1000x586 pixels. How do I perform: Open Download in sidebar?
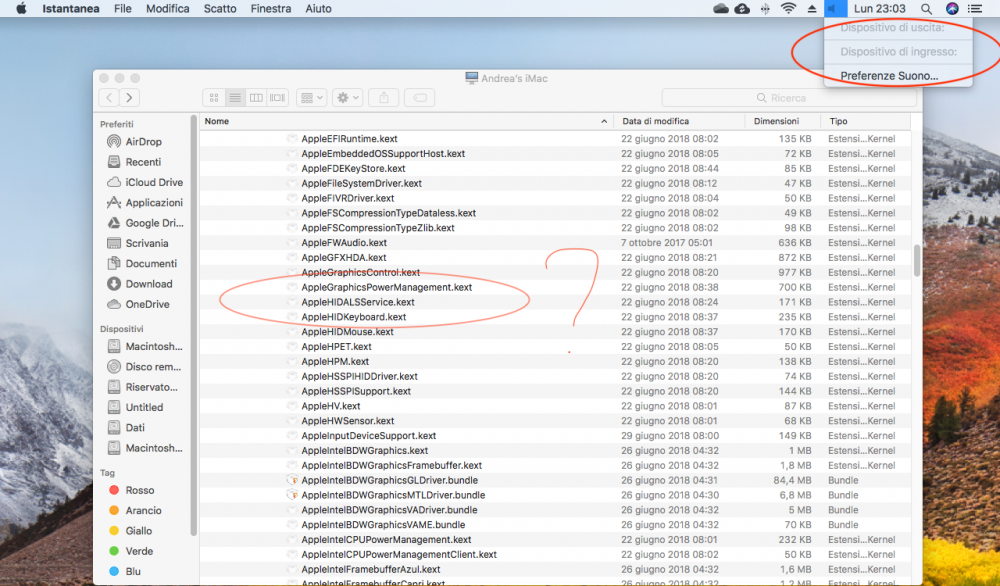tap(149, 284)
